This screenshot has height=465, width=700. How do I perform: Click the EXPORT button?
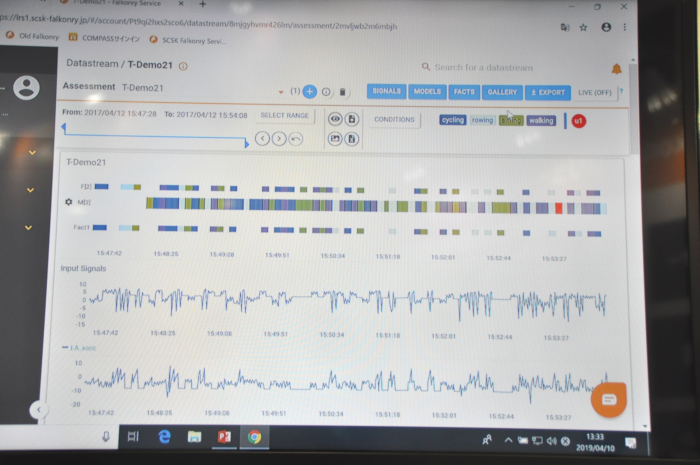point(548,92)
